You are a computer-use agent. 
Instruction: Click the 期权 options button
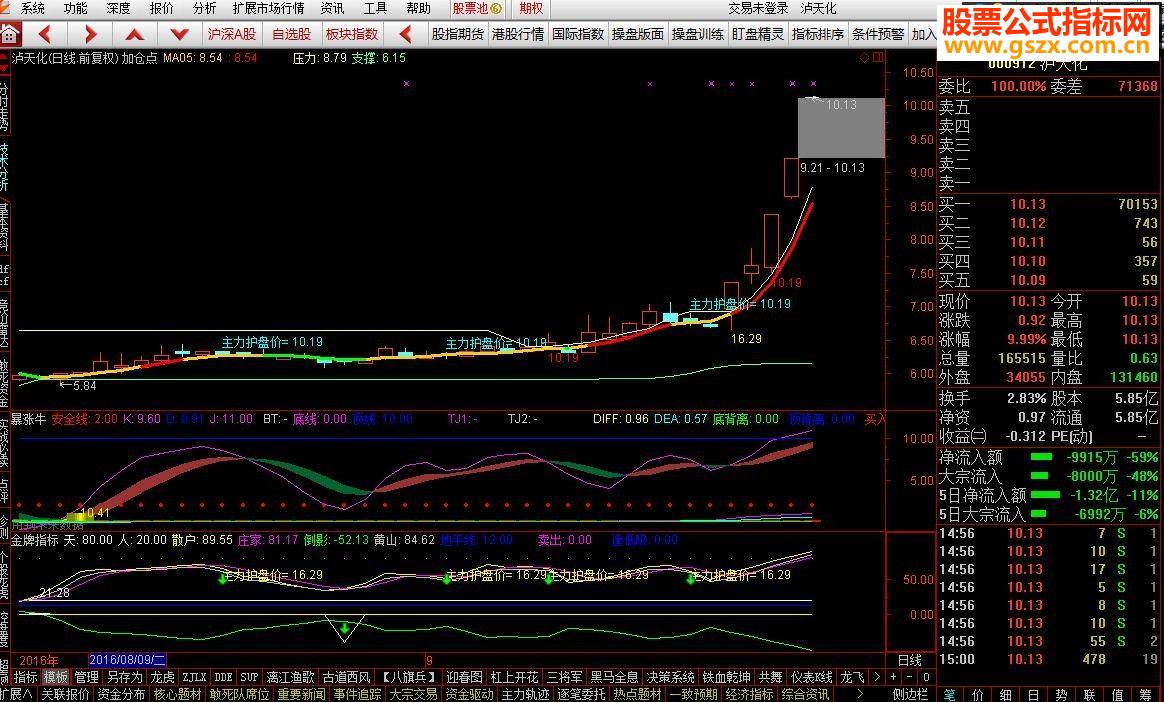pyautogui.click(x=531, y=9)
